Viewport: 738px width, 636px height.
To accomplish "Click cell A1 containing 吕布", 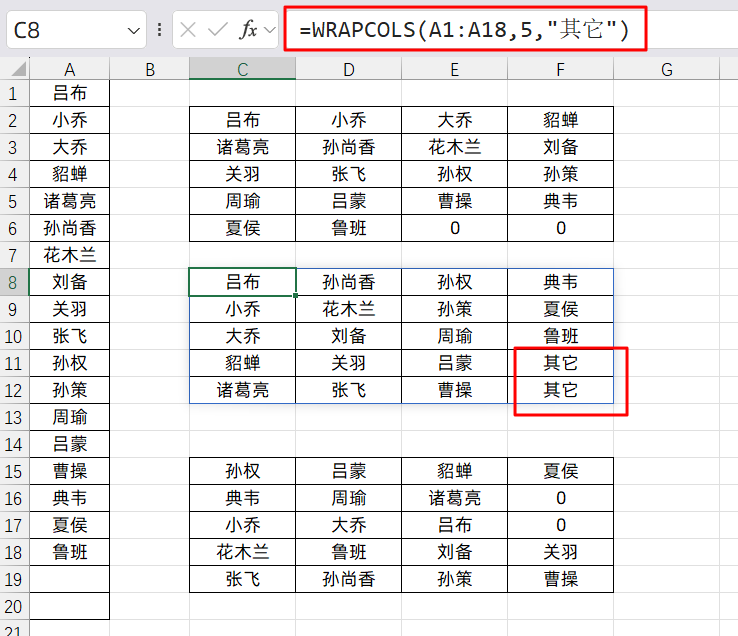I will coord(69,93).
